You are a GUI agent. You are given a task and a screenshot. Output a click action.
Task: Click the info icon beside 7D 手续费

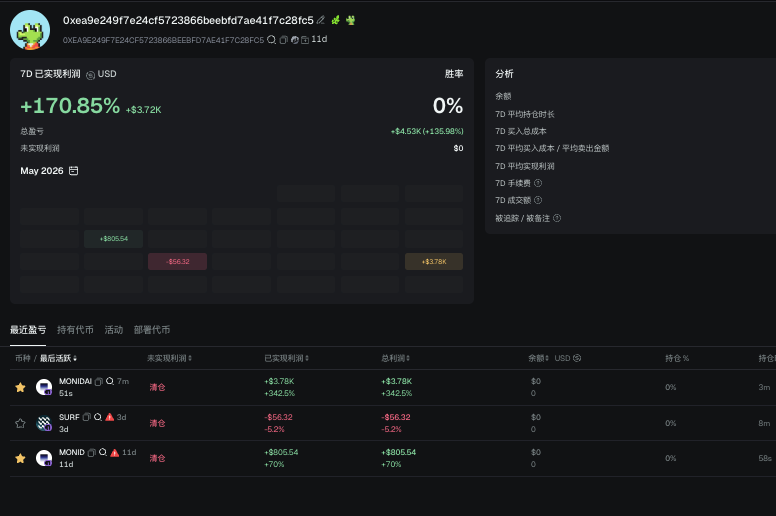click(538, 183)
